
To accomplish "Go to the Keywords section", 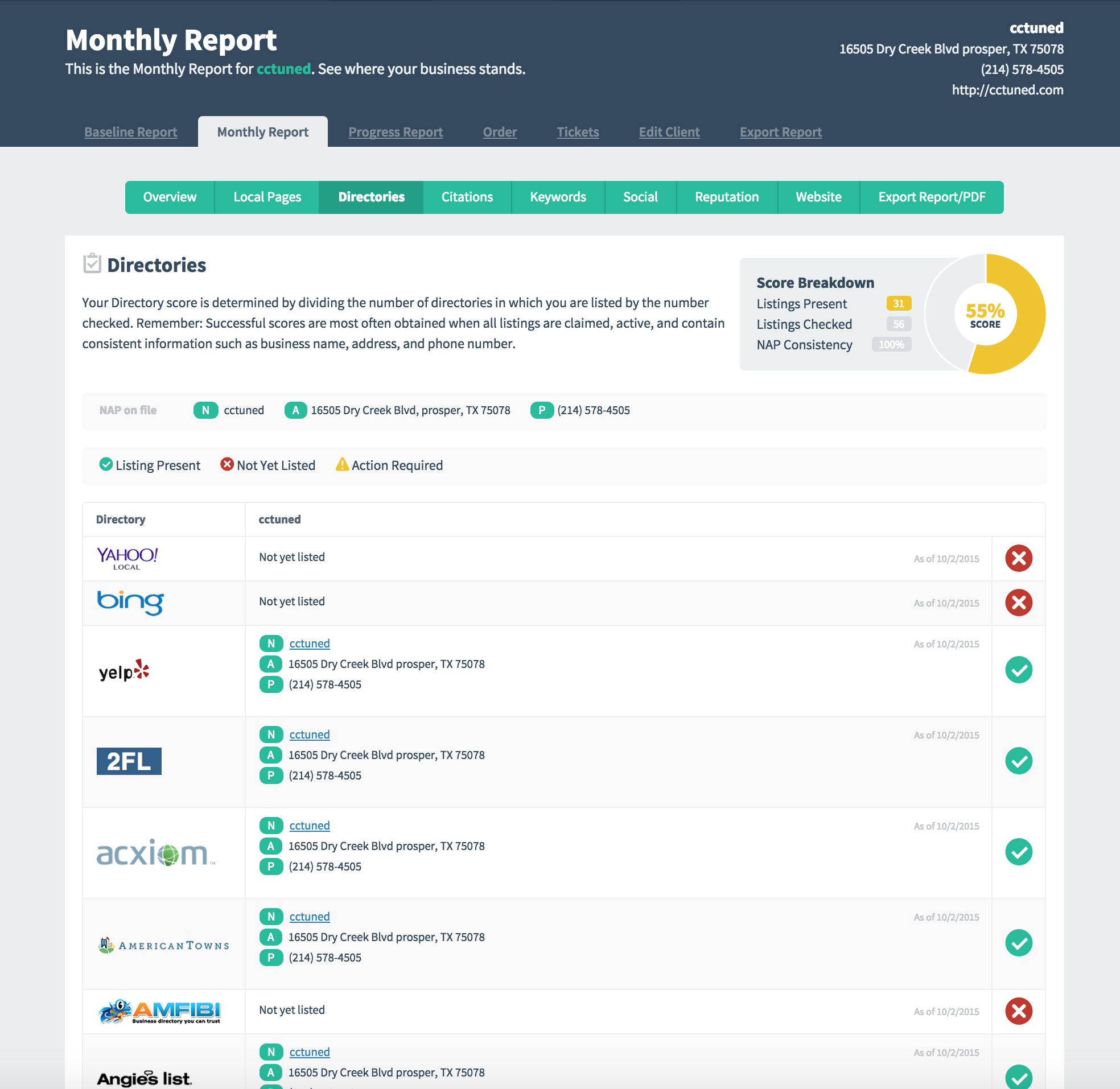I will 558,197.
